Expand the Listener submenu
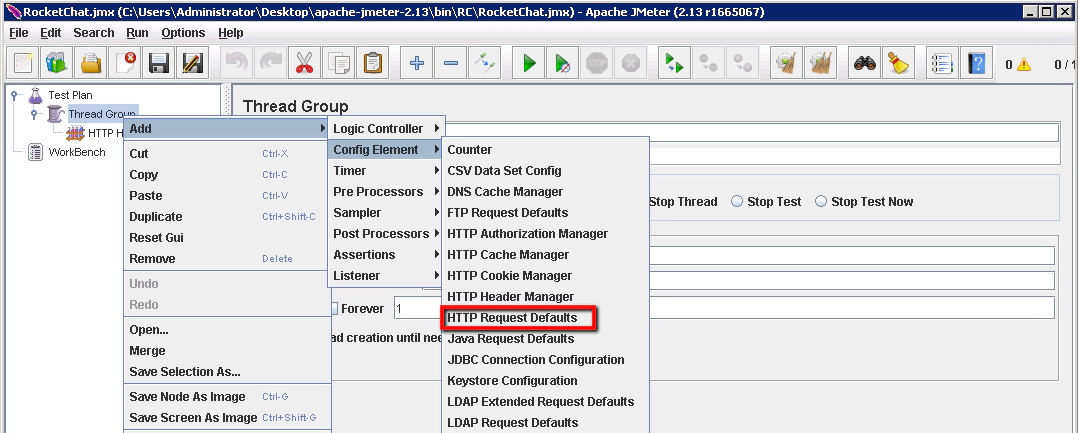This screenshot has height=433, width=1078. tap(386, 276)
